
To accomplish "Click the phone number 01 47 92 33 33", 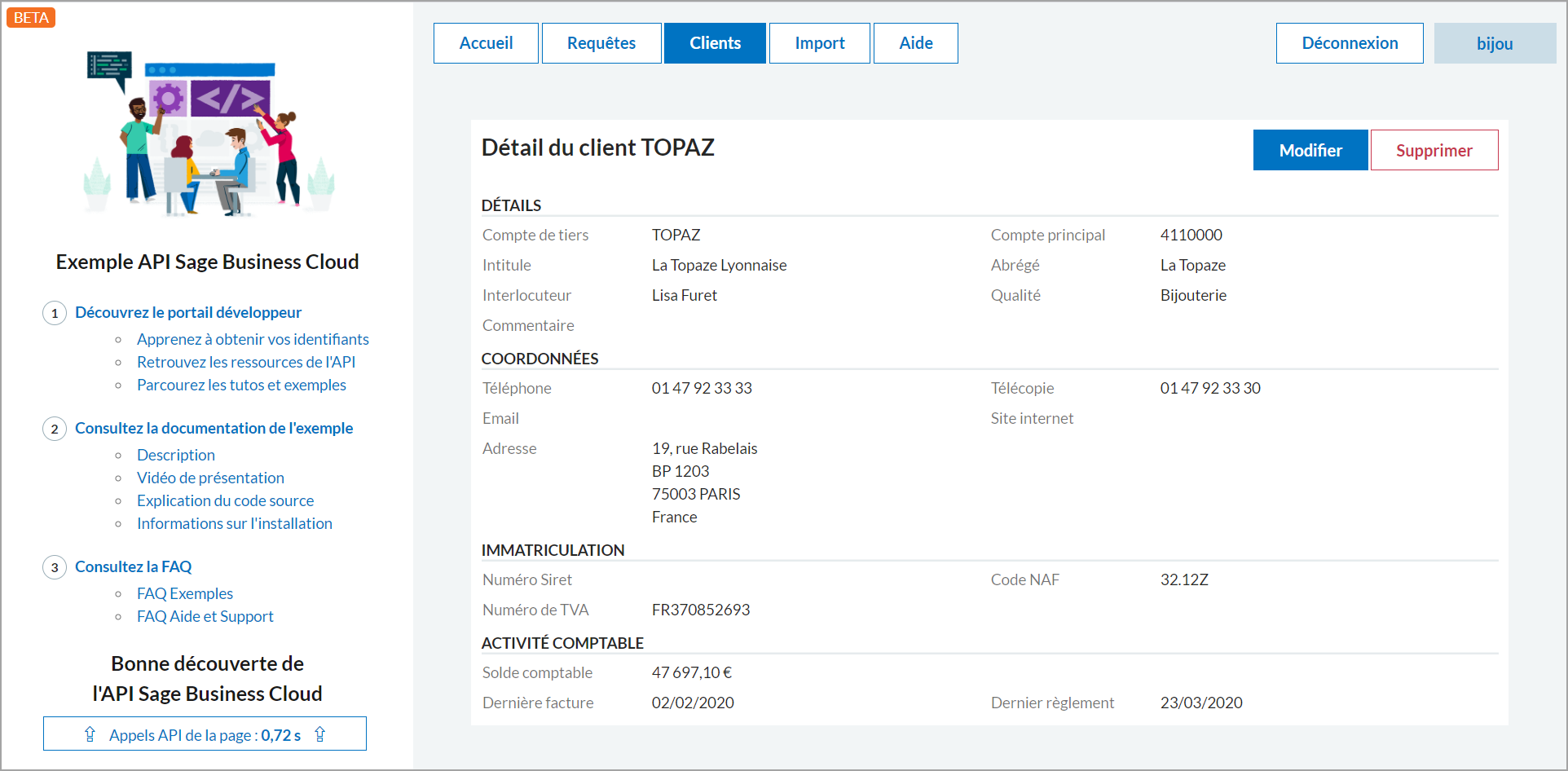I will click(x=702, y=388).
